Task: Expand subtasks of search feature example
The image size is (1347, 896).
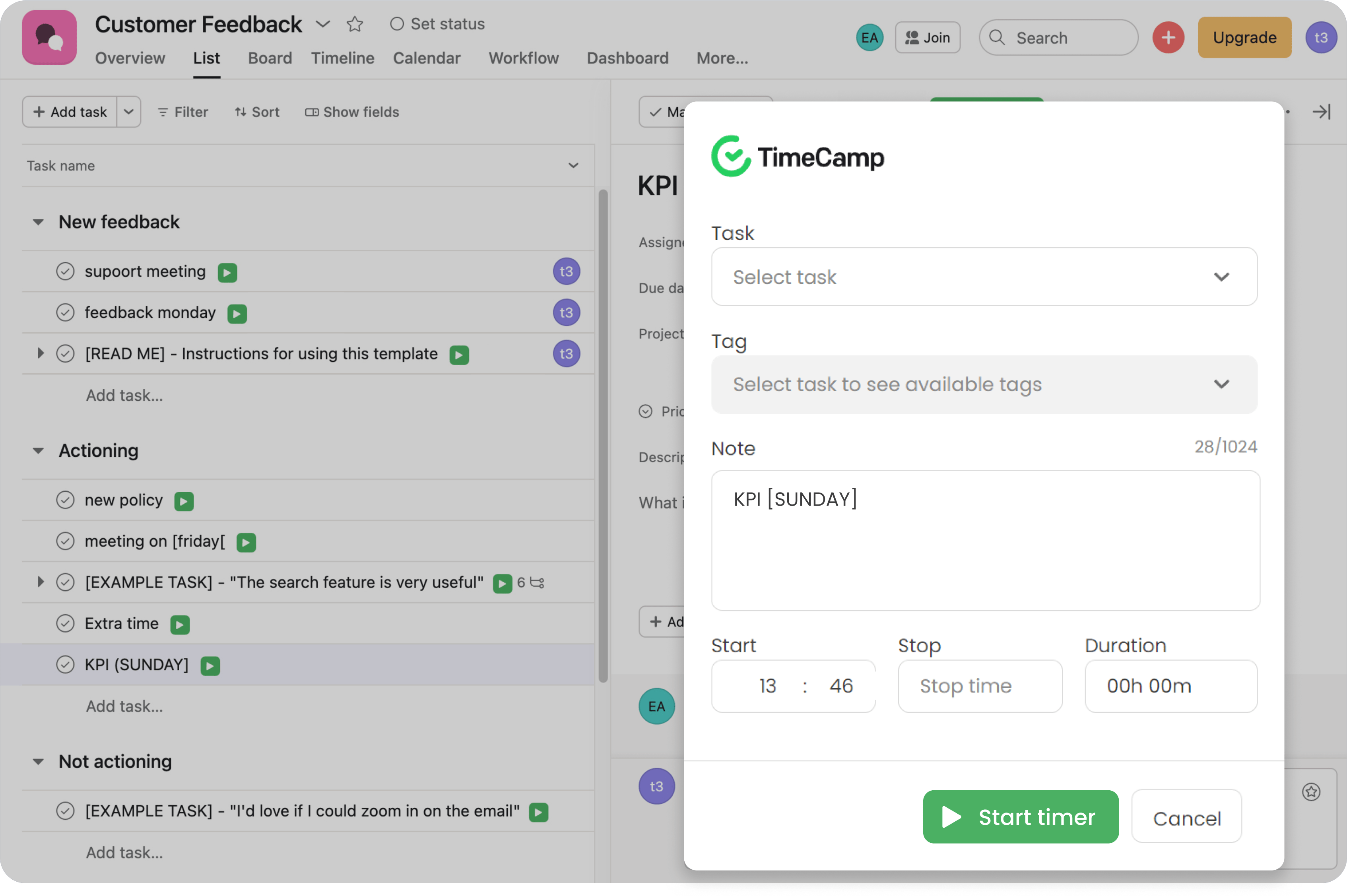Action: [40, 582]
